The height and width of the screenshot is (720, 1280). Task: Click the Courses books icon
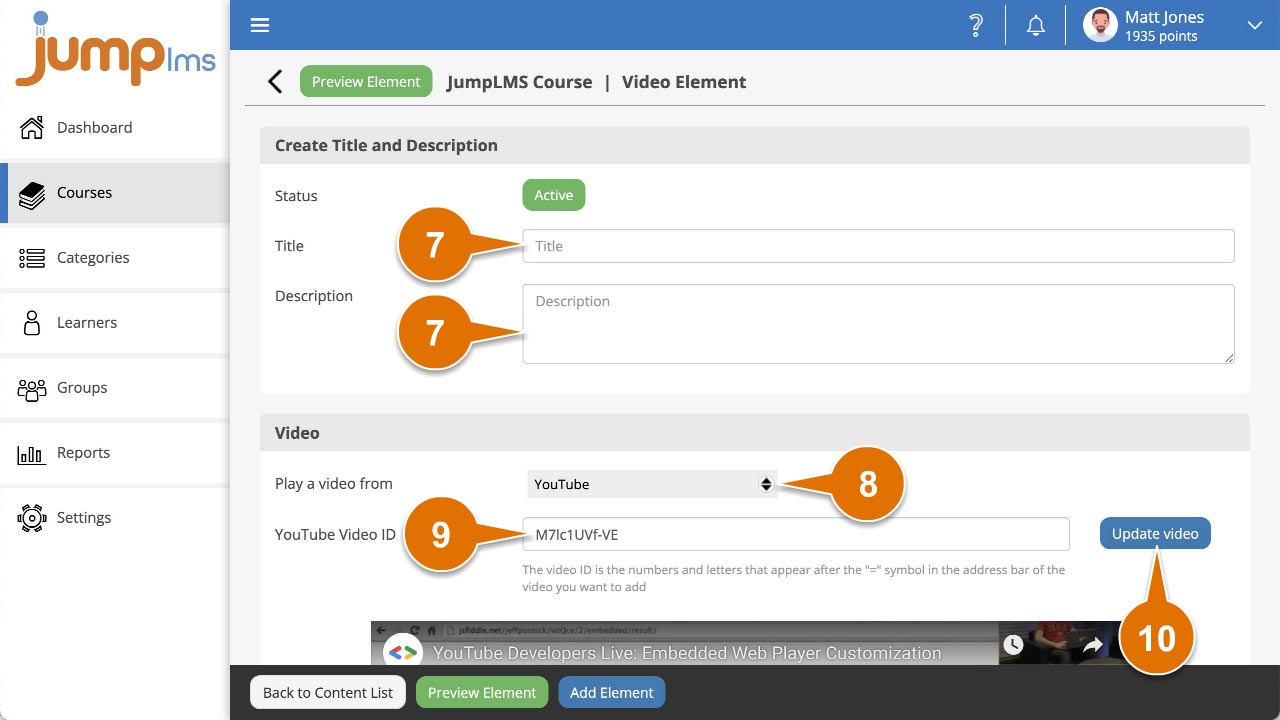point(32,193)
